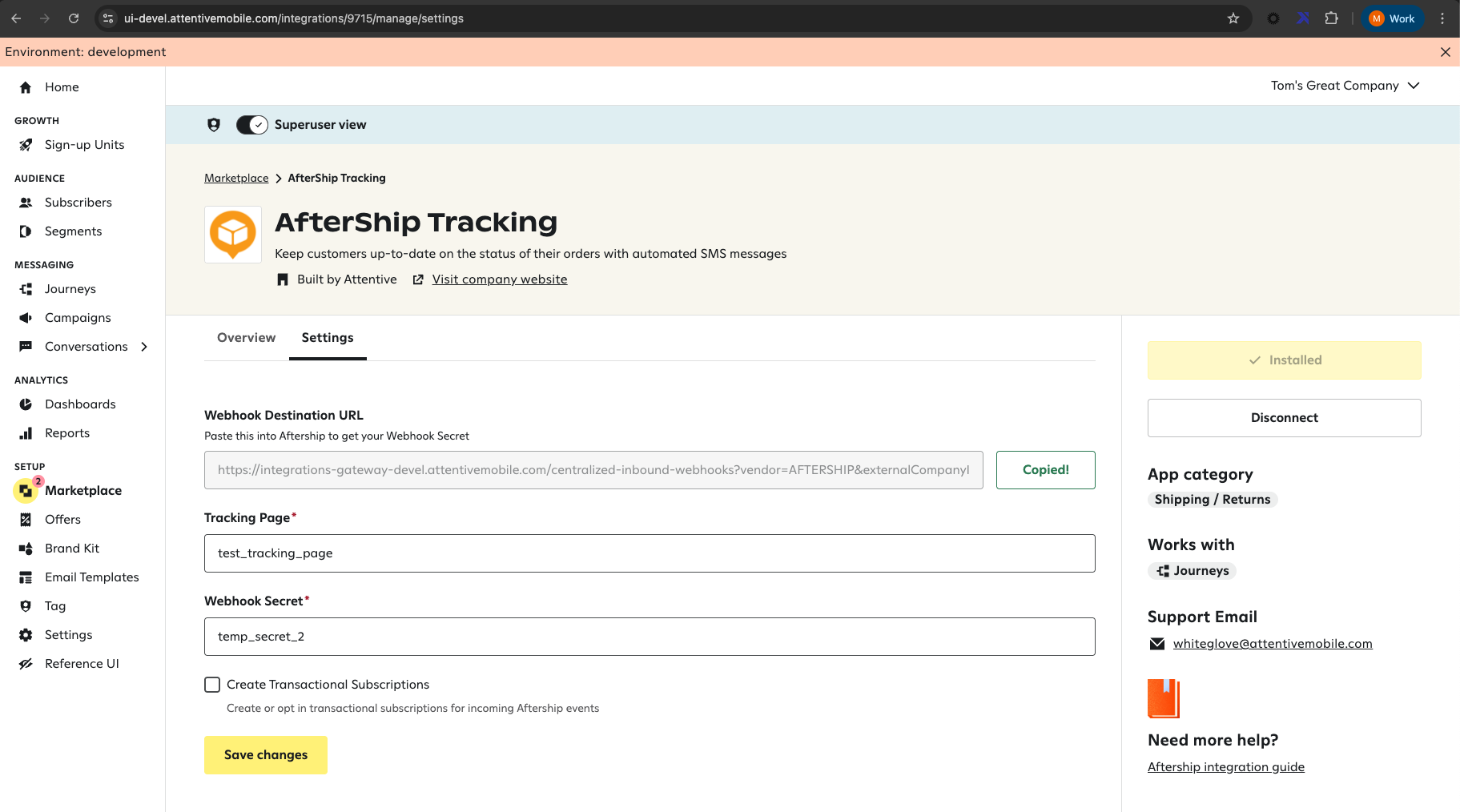Click the Built by Attentive bookmark icon

coord(283,279)
